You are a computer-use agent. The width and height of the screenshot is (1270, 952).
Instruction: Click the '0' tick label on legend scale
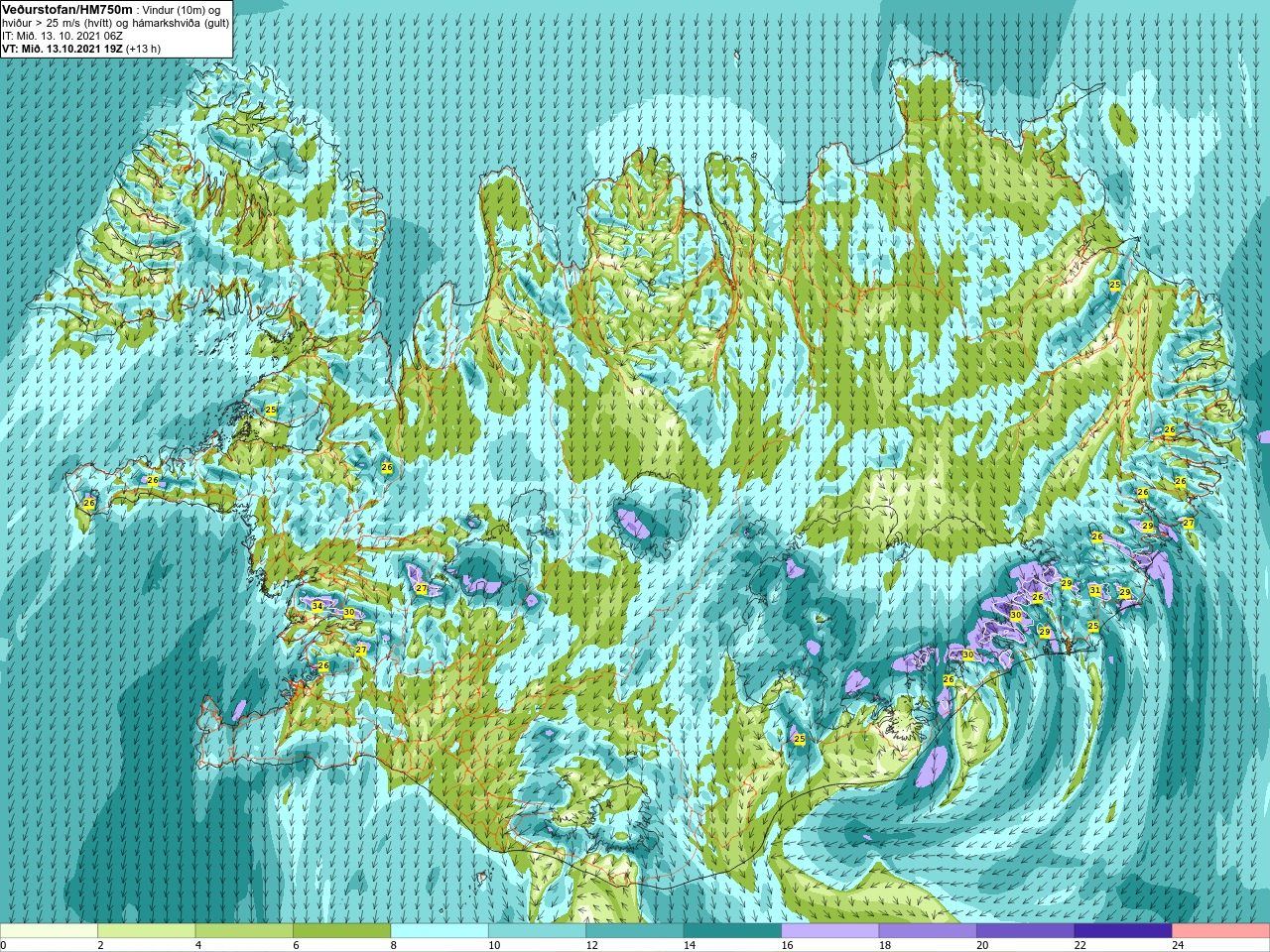(x=4, y=945)
